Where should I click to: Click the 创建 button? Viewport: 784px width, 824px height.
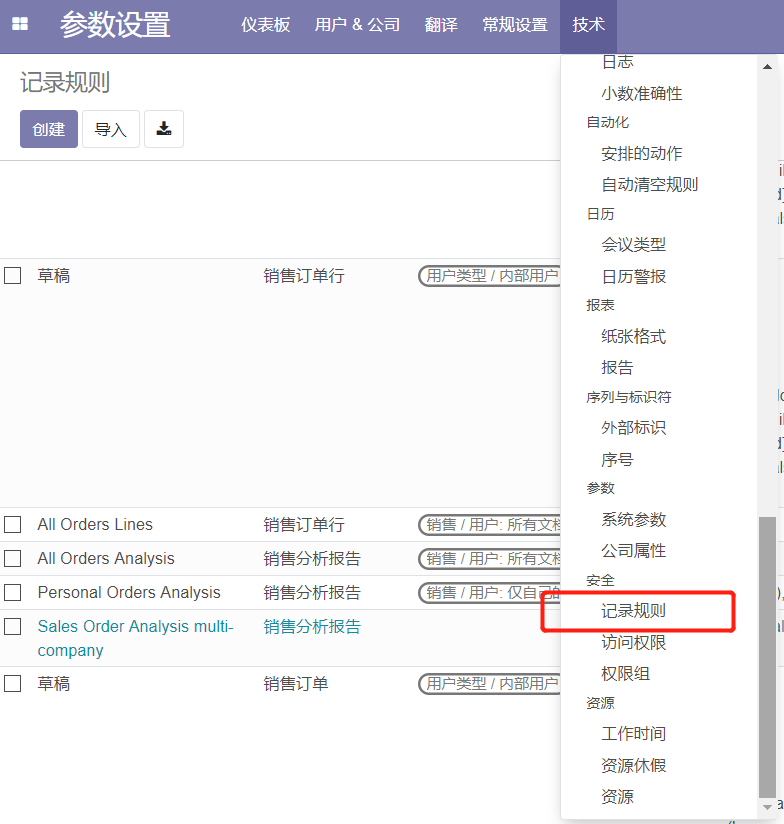click(x=49, y=129)
